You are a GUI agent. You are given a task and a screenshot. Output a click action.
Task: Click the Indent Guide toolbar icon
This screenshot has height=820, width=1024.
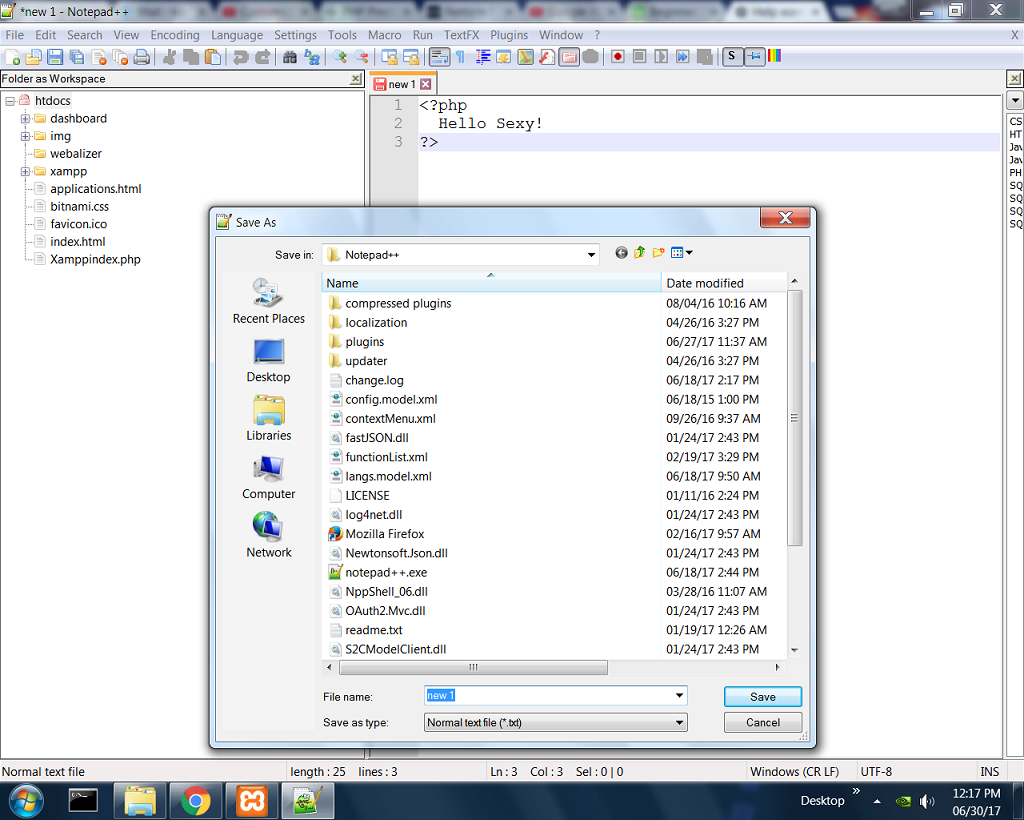pyautogui.click(x=483, y=57)
